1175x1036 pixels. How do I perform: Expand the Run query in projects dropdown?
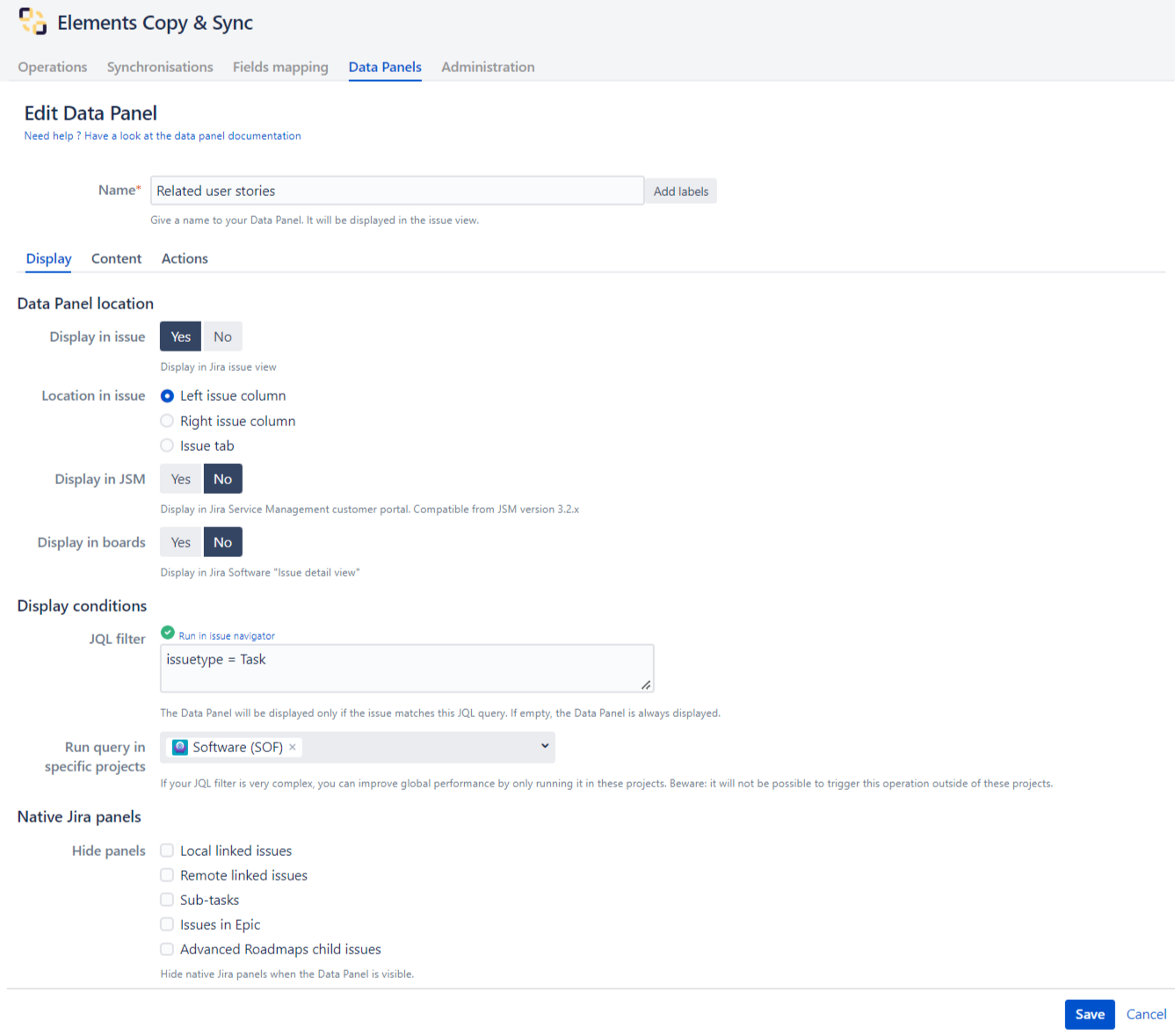coord(544,747)
